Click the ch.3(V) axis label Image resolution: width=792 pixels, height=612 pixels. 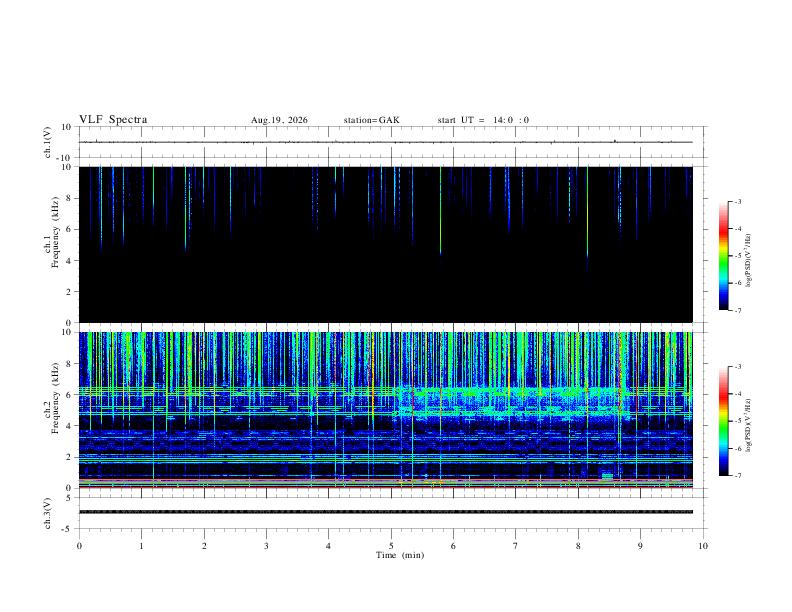(48, 513)
